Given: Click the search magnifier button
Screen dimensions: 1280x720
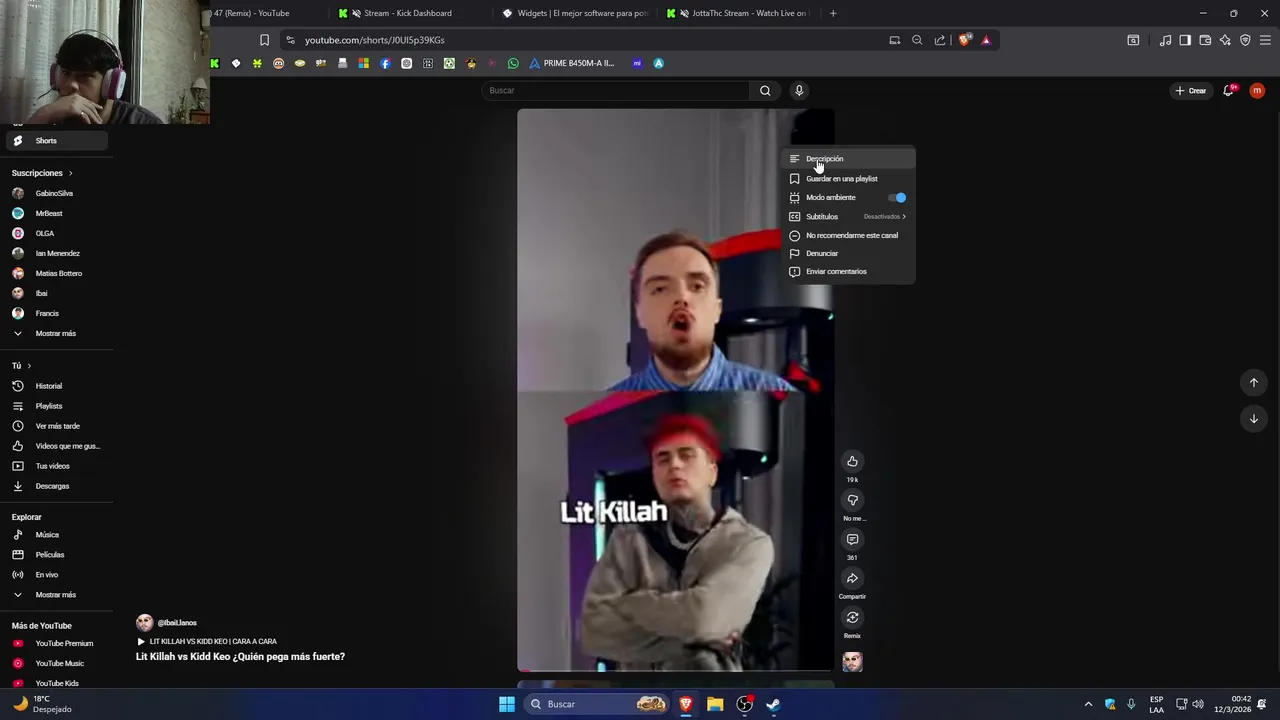Looking at the screenshot, I should click(765, 90).
